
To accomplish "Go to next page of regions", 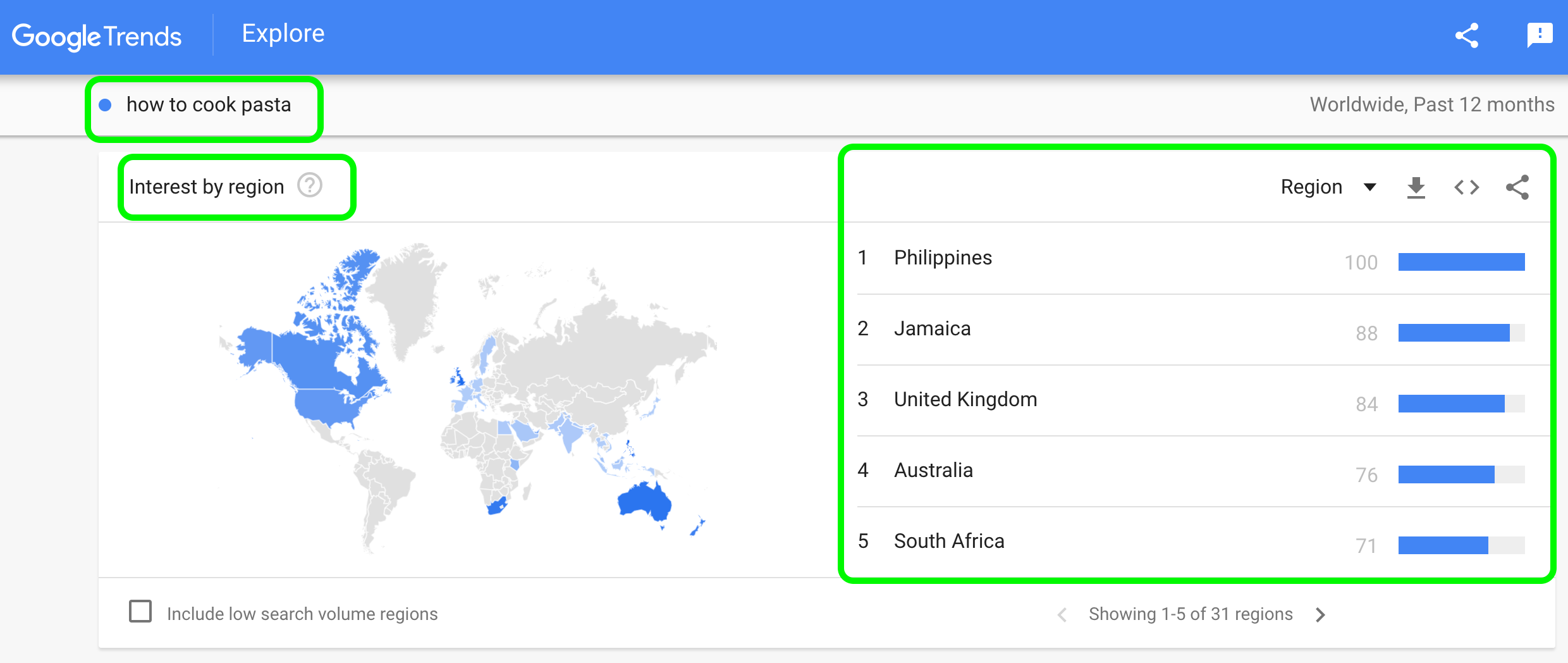I will 1320,614.
